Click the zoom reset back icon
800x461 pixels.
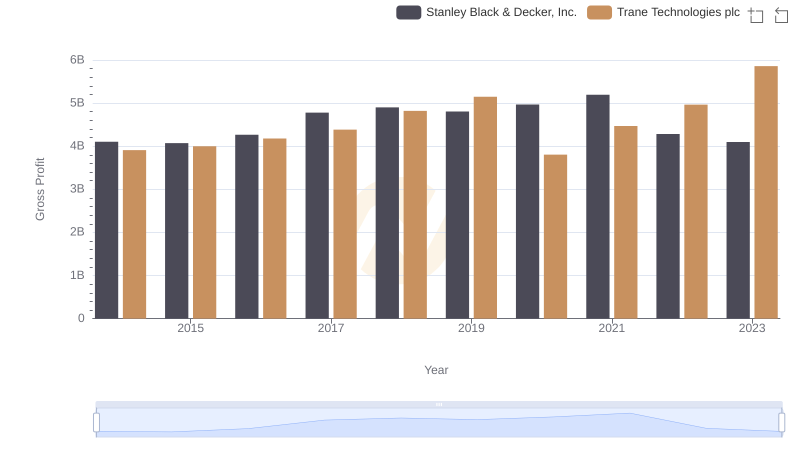[781, 15]
